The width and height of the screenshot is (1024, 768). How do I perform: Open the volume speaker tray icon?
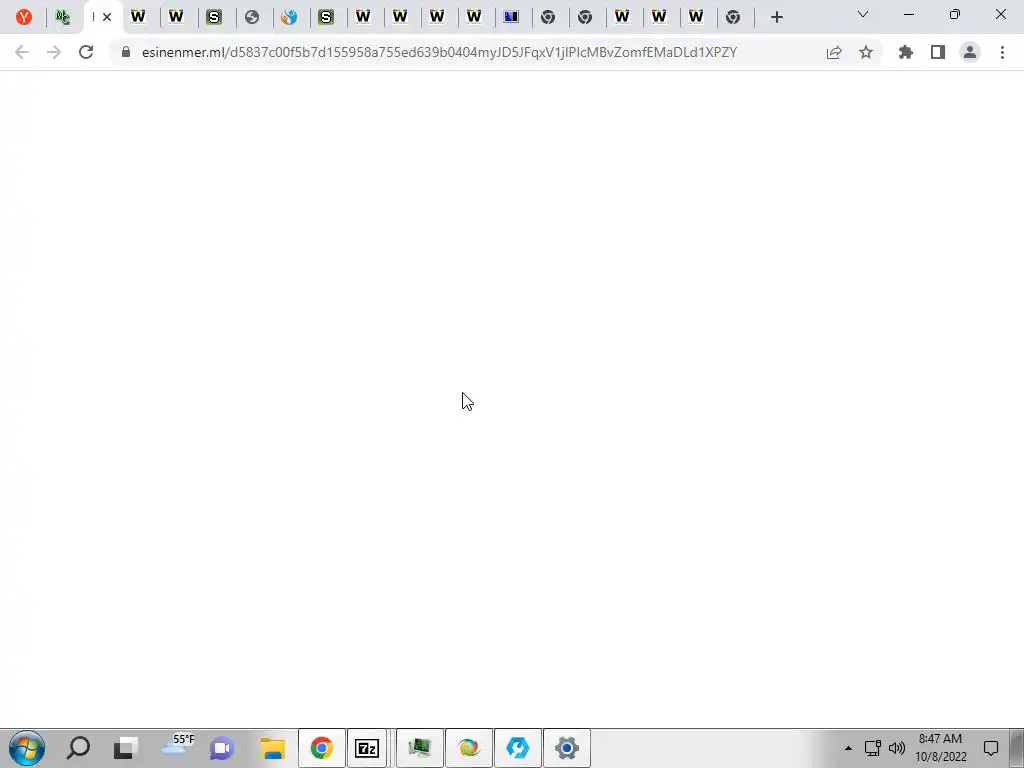point(897,748)
